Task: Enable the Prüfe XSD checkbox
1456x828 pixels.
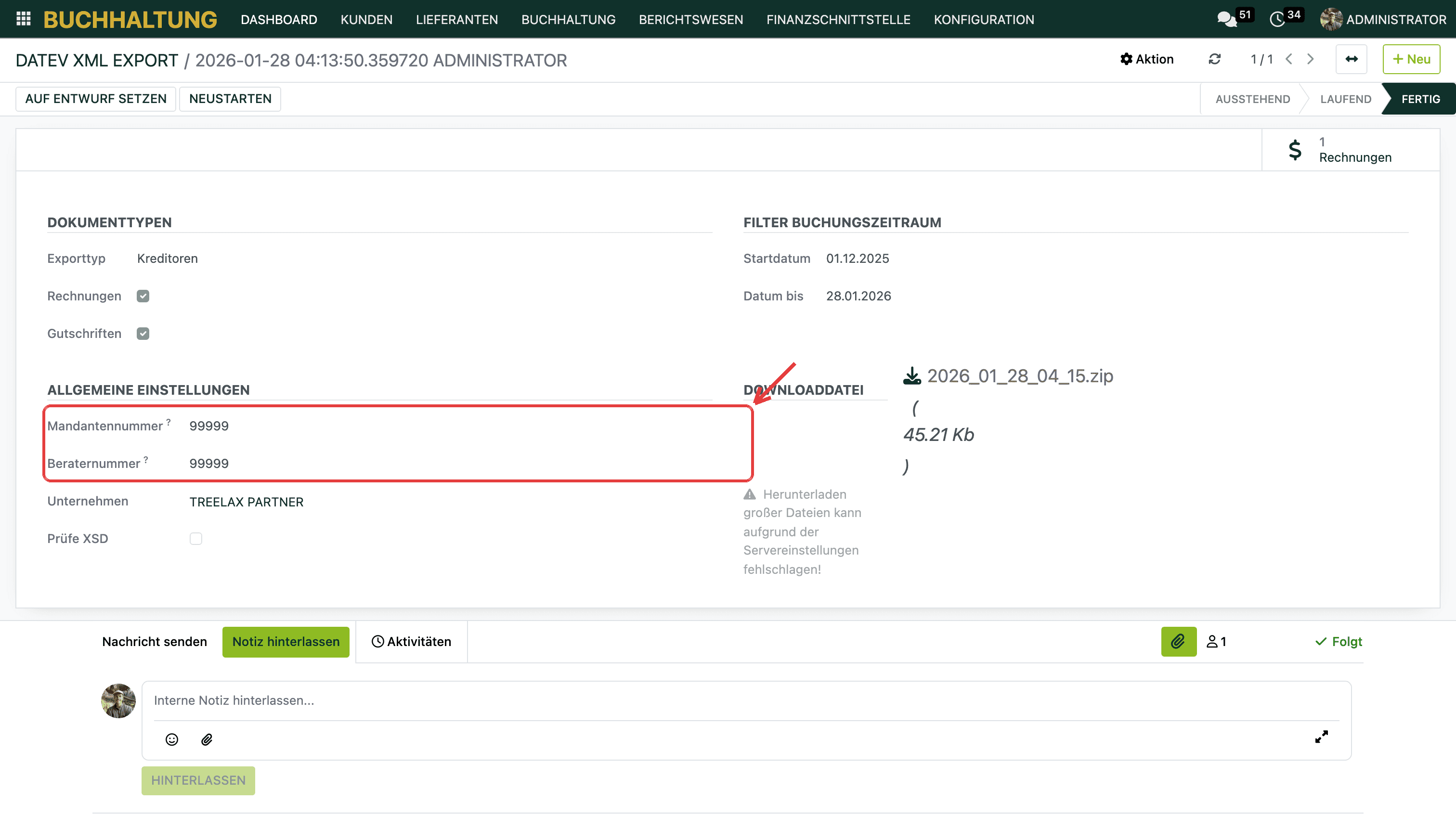Action: pyautogui.click(x=195, y=539)
